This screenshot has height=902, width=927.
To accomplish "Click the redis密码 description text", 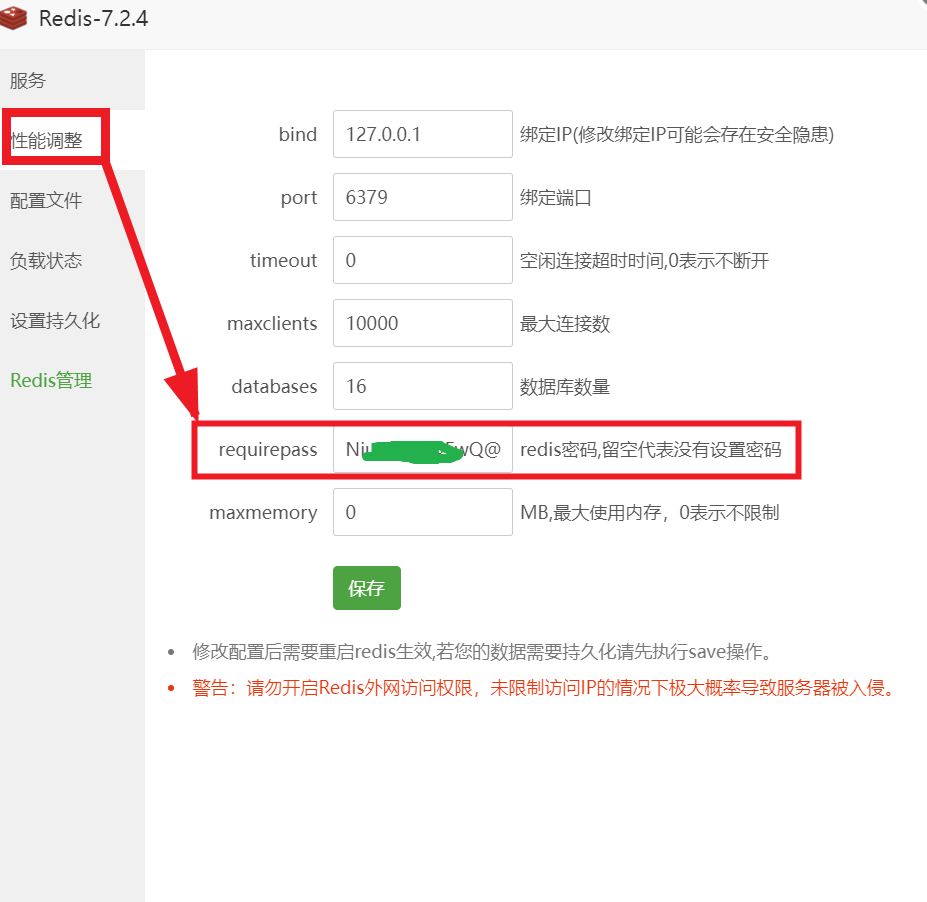I will [x=650, y=450].
